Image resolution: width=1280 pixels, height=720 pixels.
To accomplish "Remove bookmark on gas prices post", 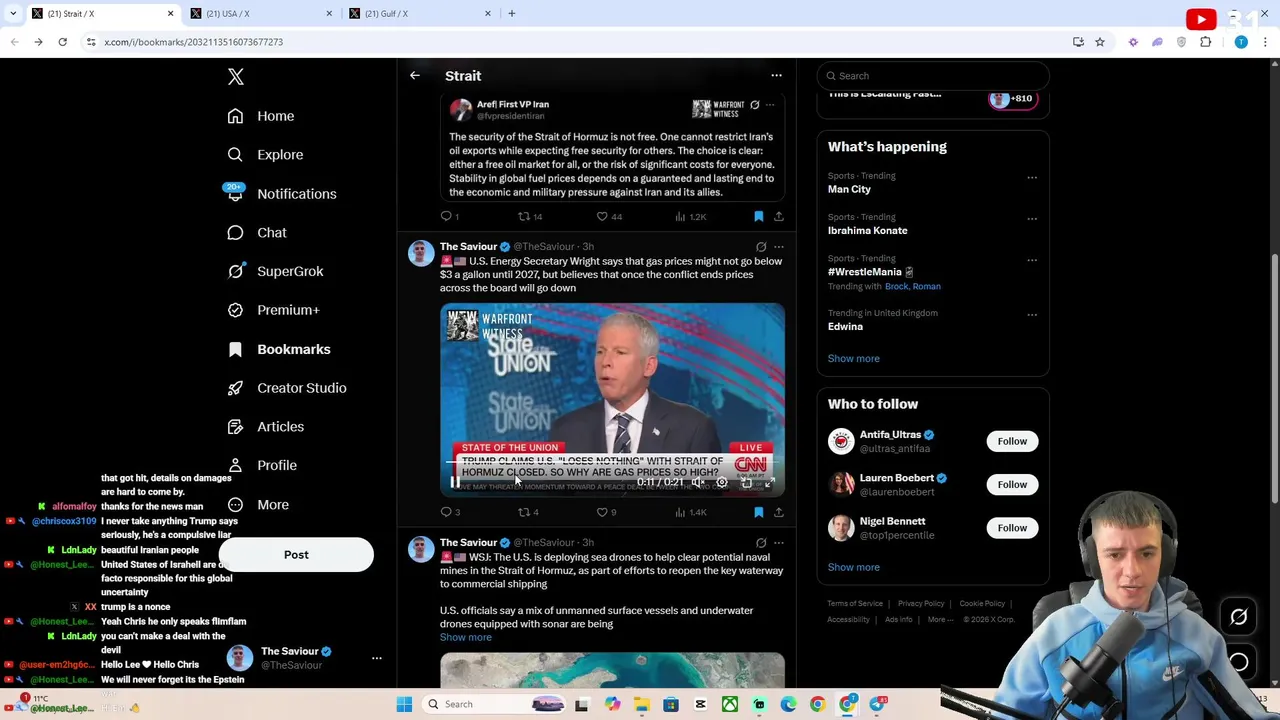I will (x=758, y=512).
